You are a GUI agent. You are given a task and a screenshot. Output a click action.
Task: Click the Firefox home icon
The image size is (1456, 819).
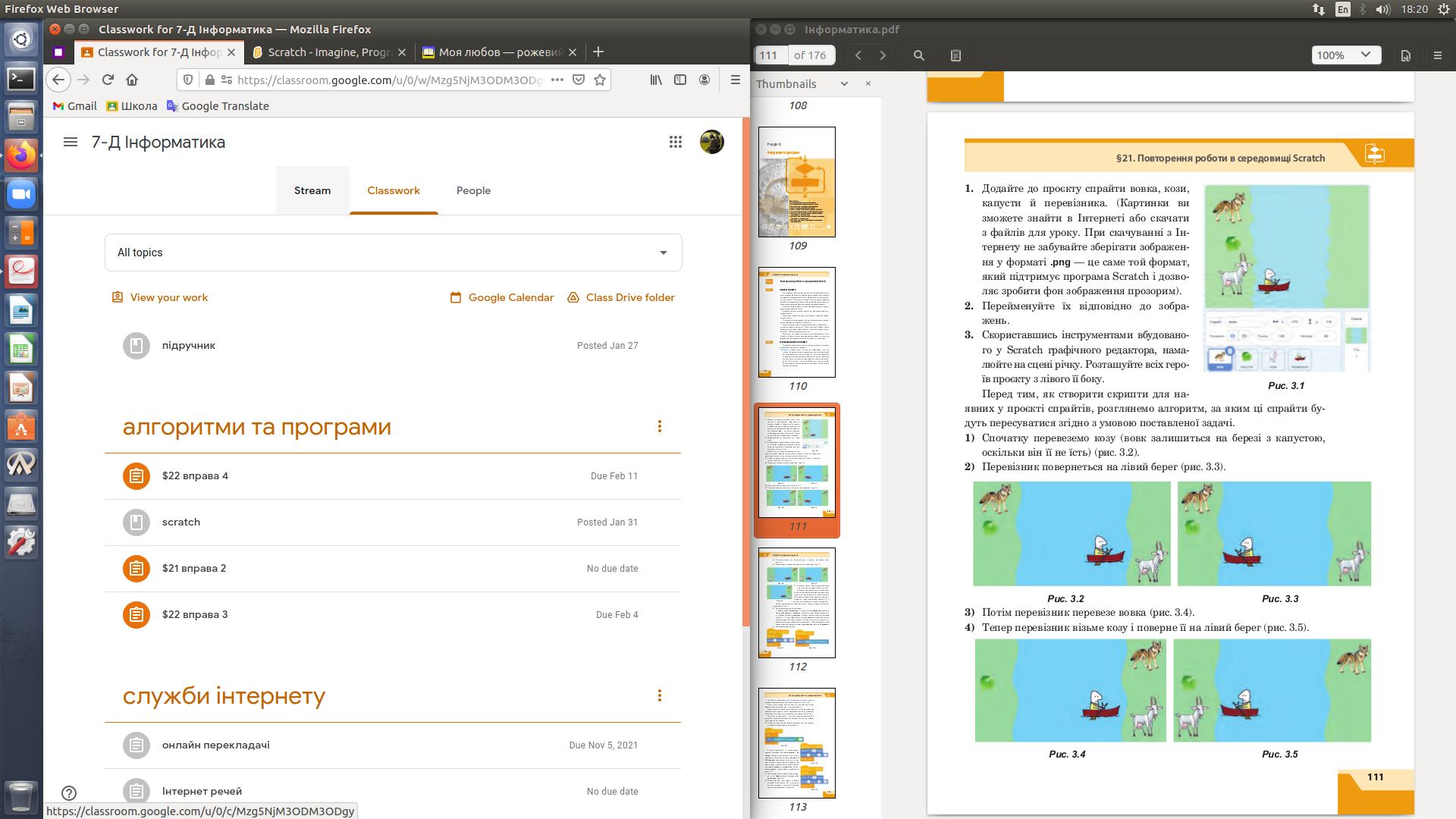click(132, 80)
